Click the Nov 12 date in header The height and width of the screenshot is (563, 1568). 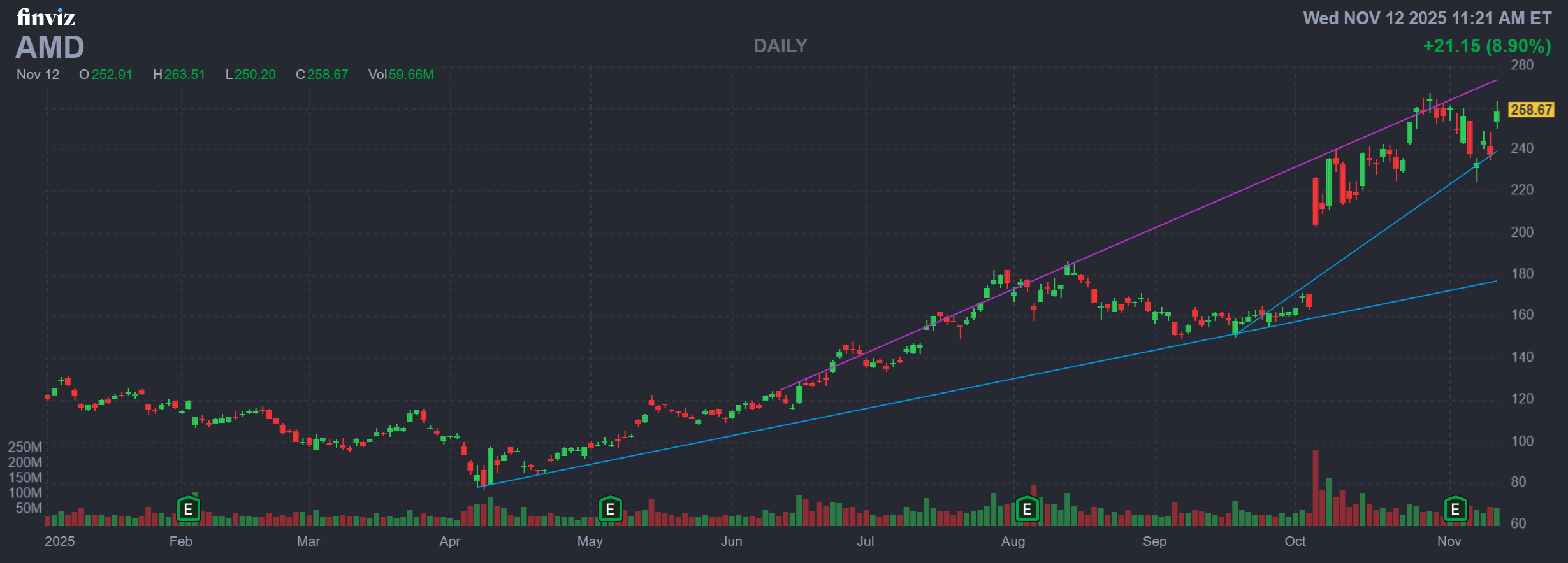pyautogui.click(x=38, y=75)
